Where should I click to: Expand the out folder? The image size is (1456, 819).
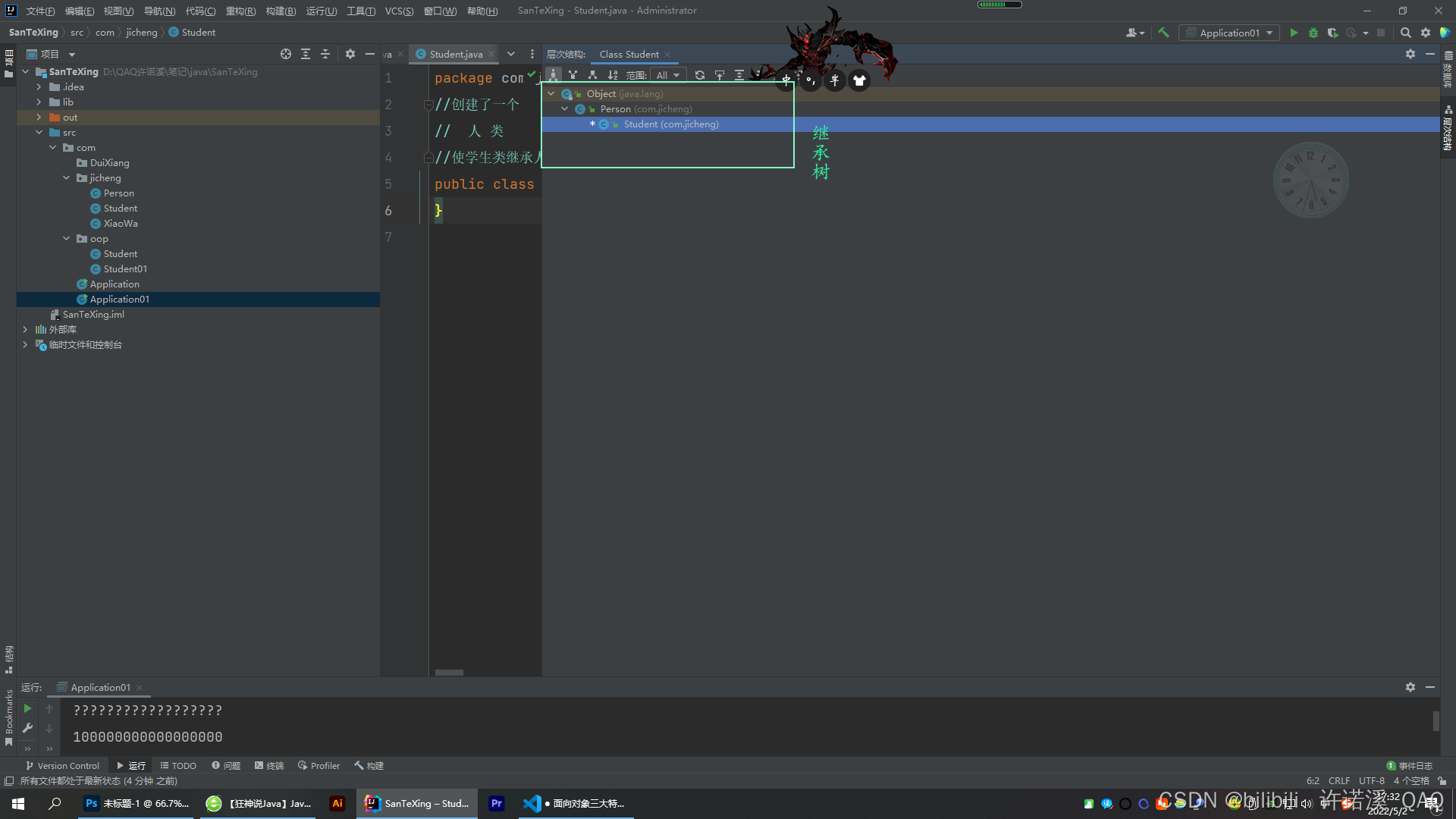point(39,118)
